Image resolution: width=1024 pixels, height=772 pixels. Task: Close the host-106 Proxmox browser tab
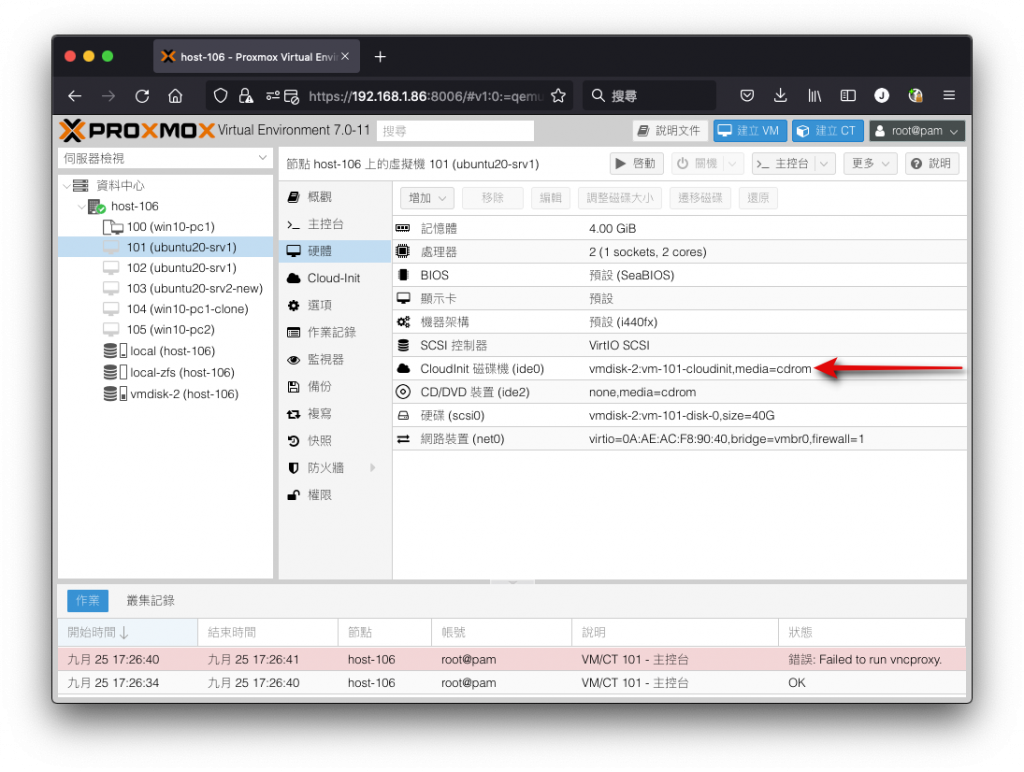(x=345, y=56)
